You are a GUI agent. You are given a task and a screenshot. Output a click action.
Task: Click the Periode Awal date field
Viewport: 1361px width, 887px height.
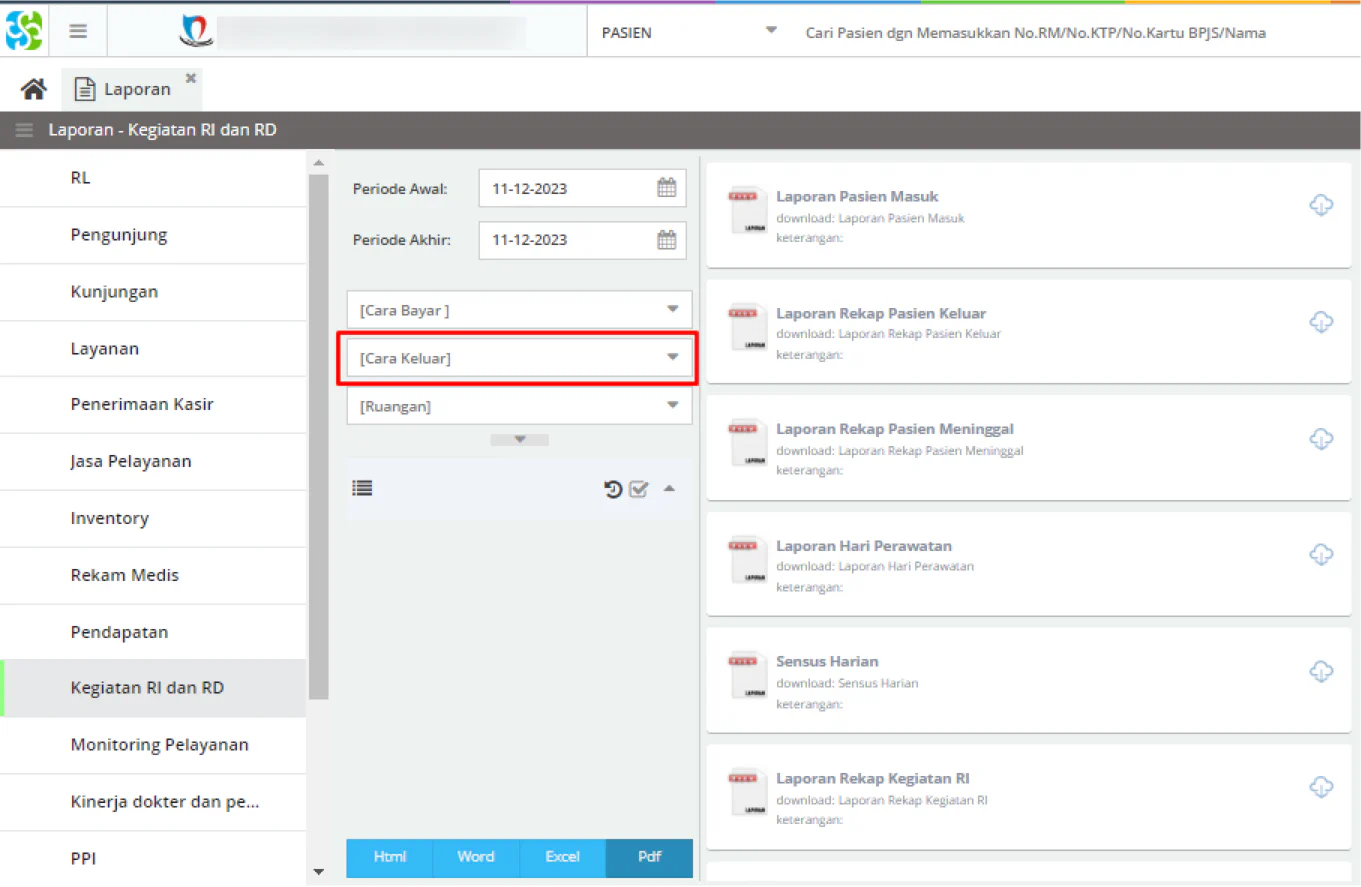point(583,188)
